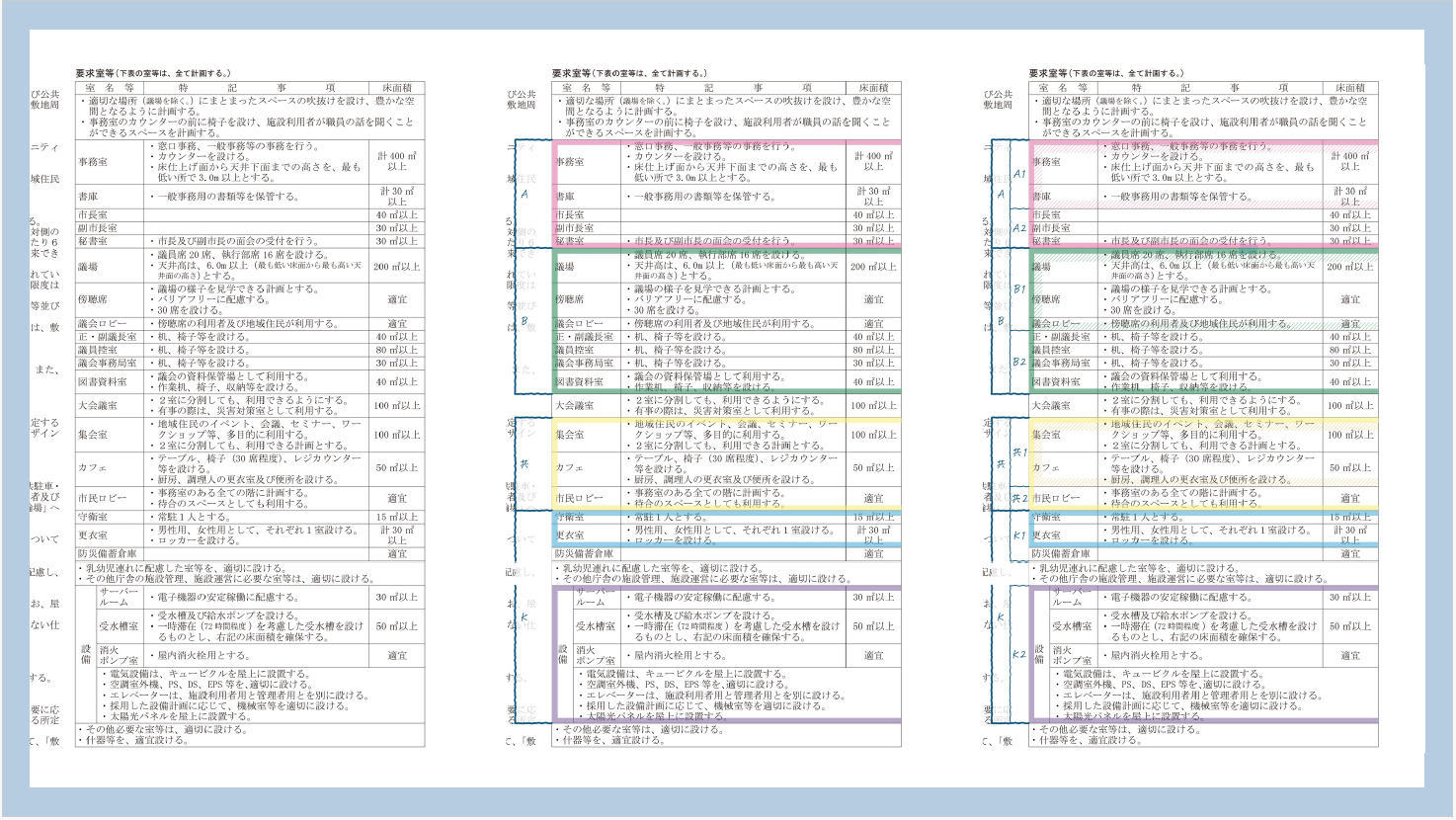This screenshot has height=820, width=1456.
Task: Select the handwritten 共2 label
Action: pyautogui.click(x=1020, y=499)
